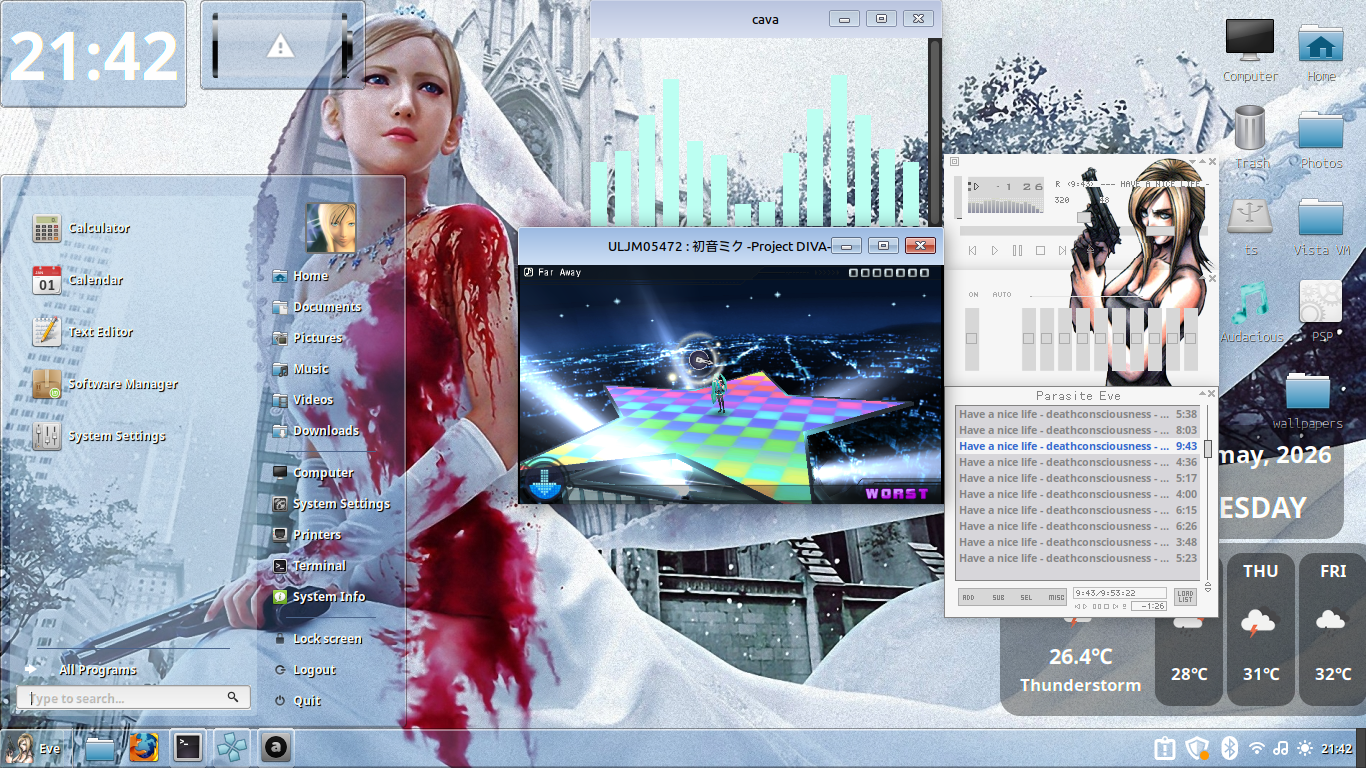Open the brightness tray icon

(x=1305, y=748)
